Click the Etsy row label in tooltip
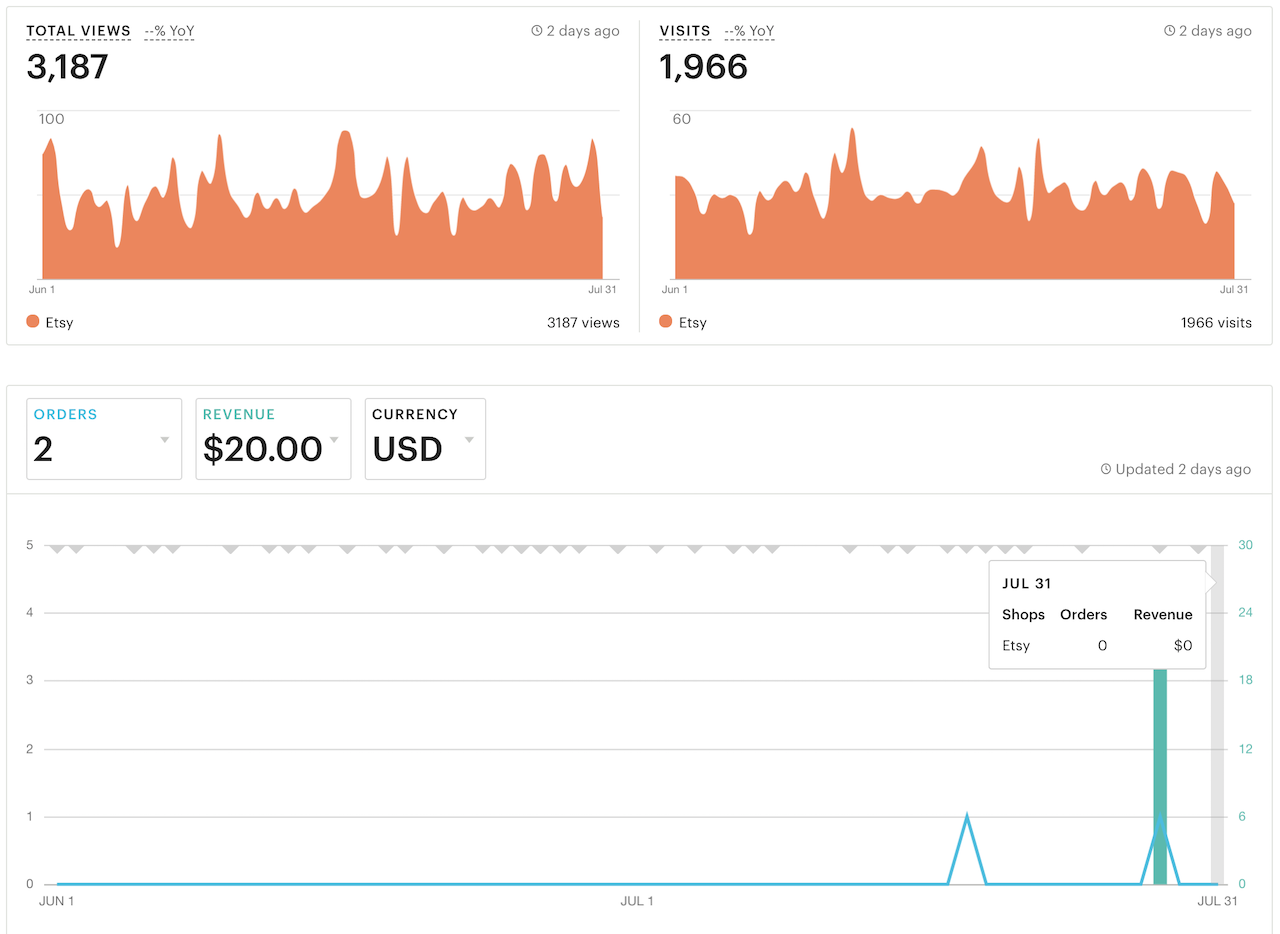The width and height of the screenshot is (1280, 934). [x=1016, y=646]
